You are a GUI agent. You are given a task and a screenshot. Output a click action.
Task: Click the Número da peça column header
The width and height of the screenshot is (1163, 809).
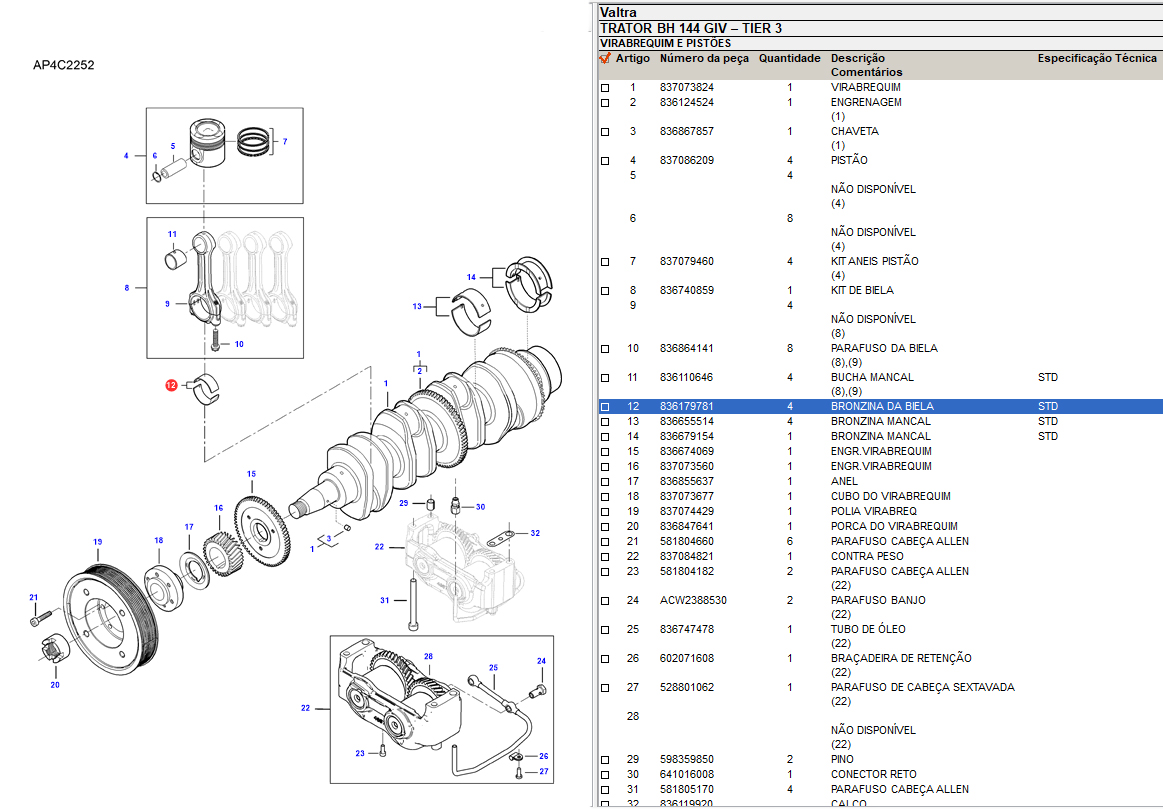pyautogui.click(x=704, y=59)
